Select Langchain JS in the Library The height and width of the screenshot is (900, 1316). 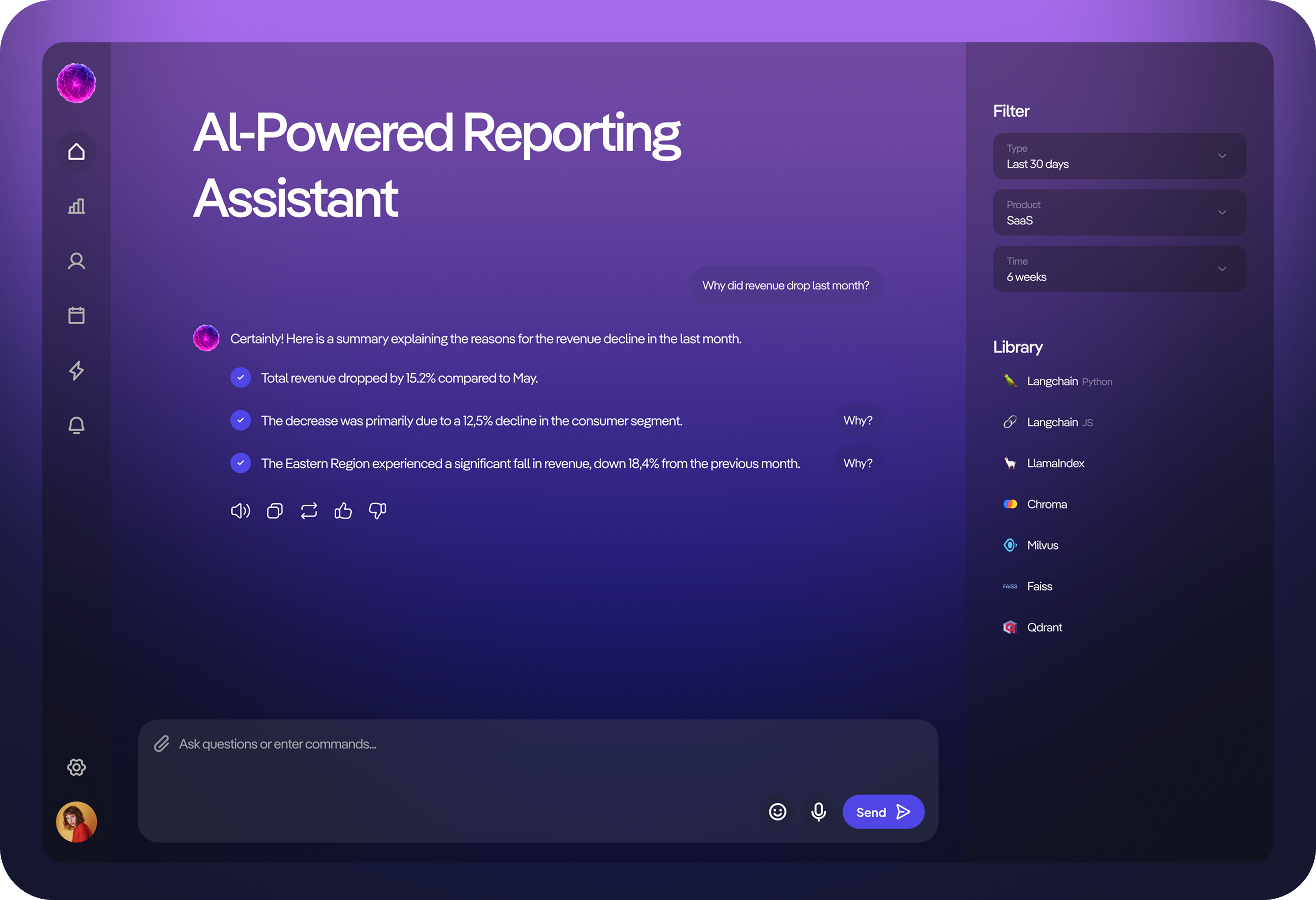1048,422
